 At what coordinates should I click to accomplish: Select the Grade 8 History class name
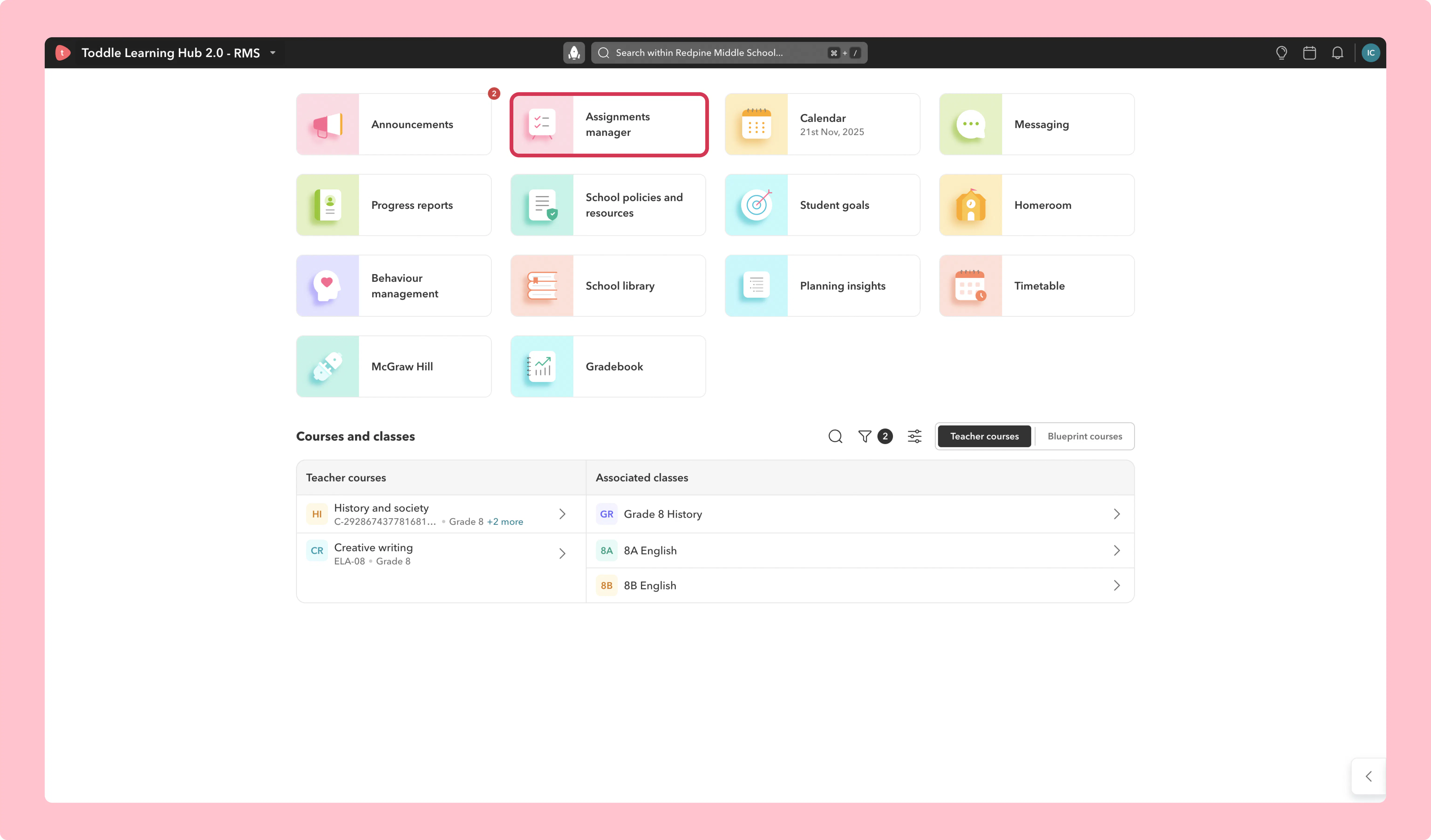tap(663, 514)
